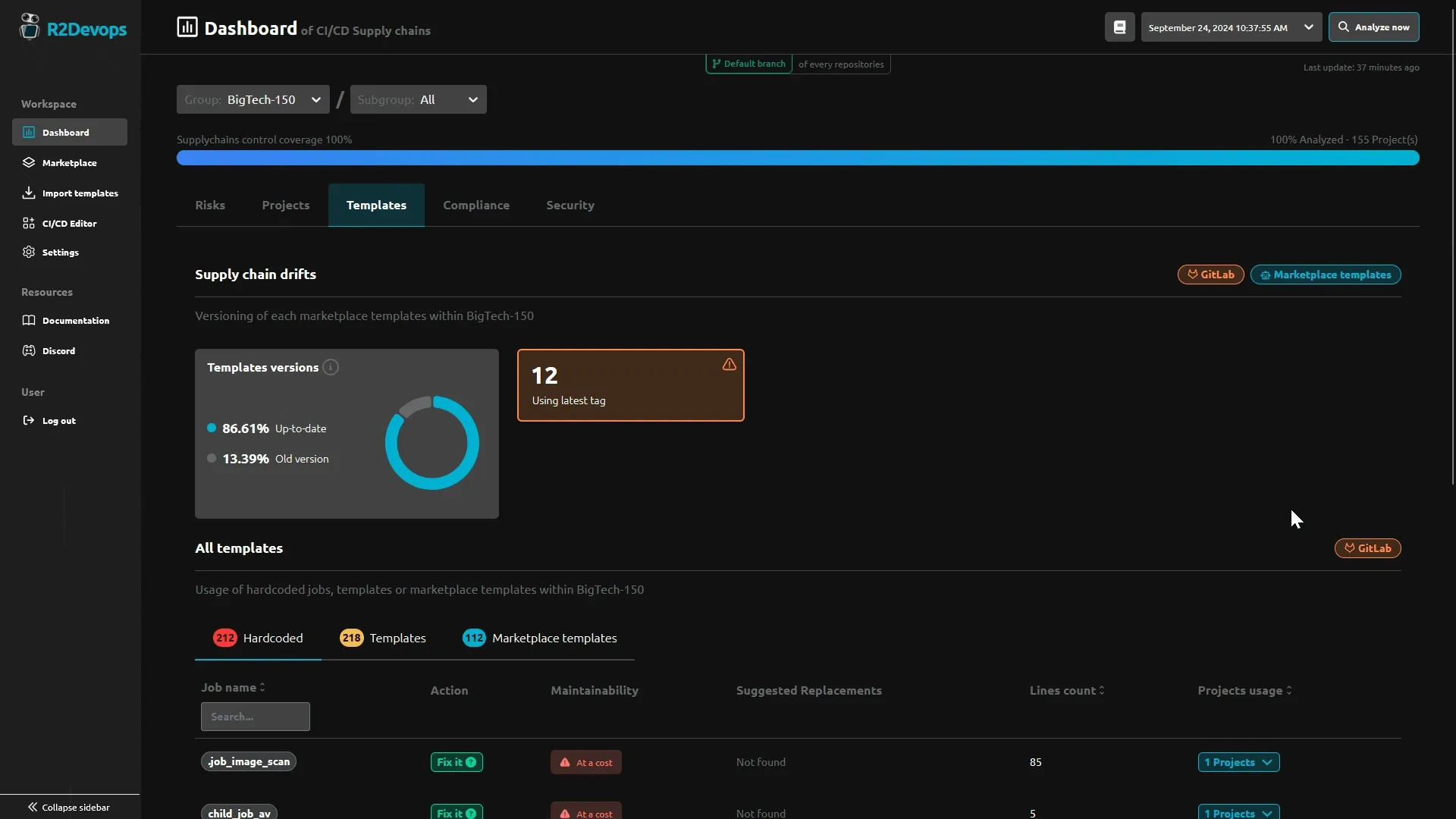This screenshot has height=819, width=1456.
Task: Click the R2Devops logo
Action: point(73,29)
